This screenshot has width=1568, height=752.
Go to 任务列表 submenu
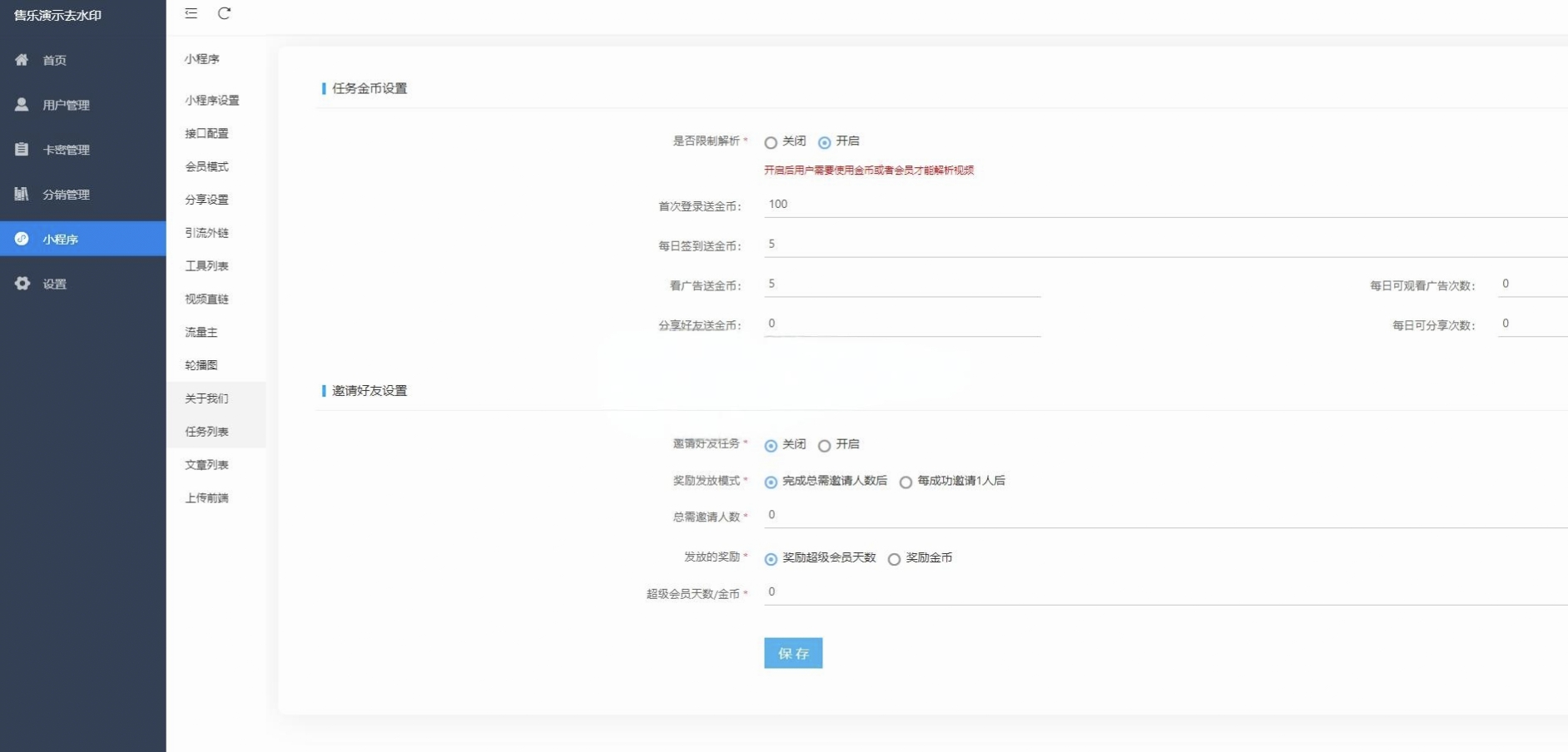click(x=216, y=432)
